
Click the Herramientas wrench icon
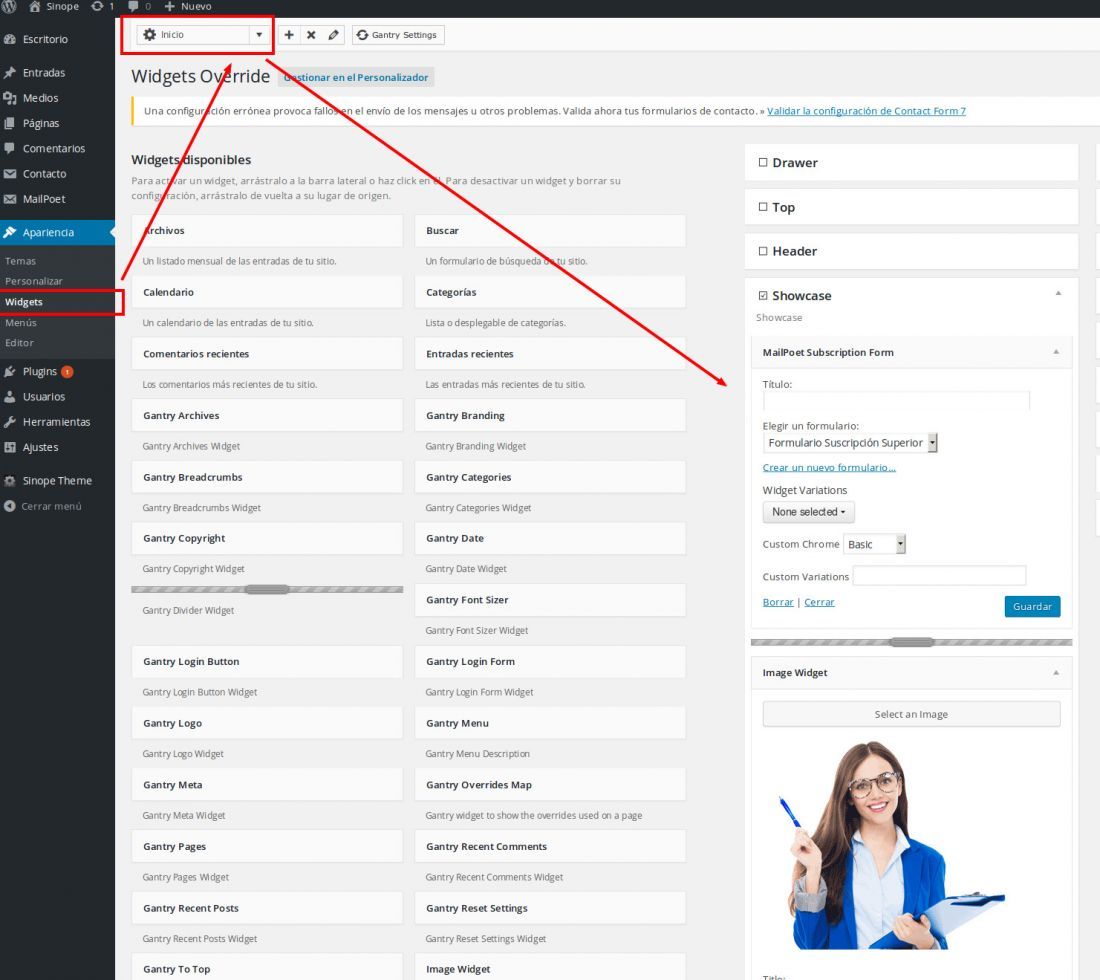[10, 422]
